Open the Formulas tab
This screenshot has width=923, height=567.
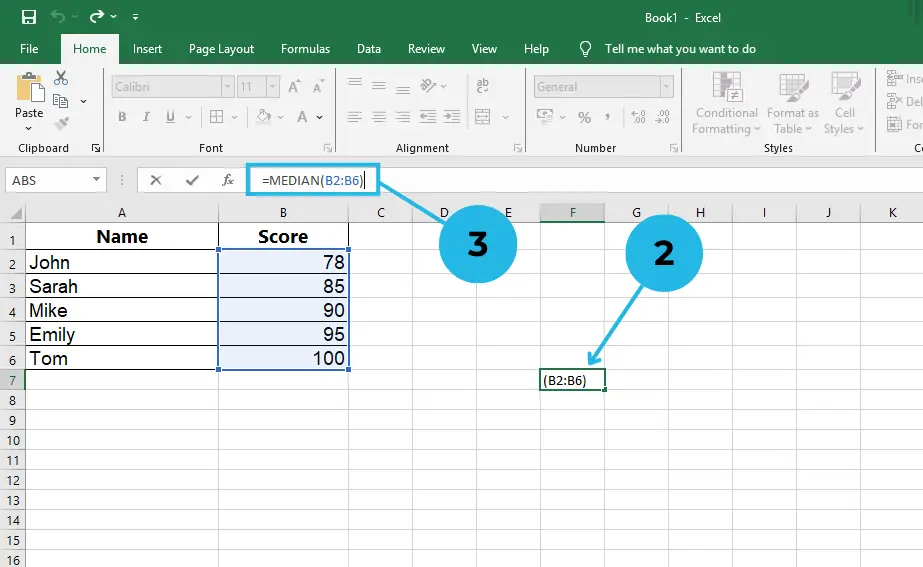306,49
